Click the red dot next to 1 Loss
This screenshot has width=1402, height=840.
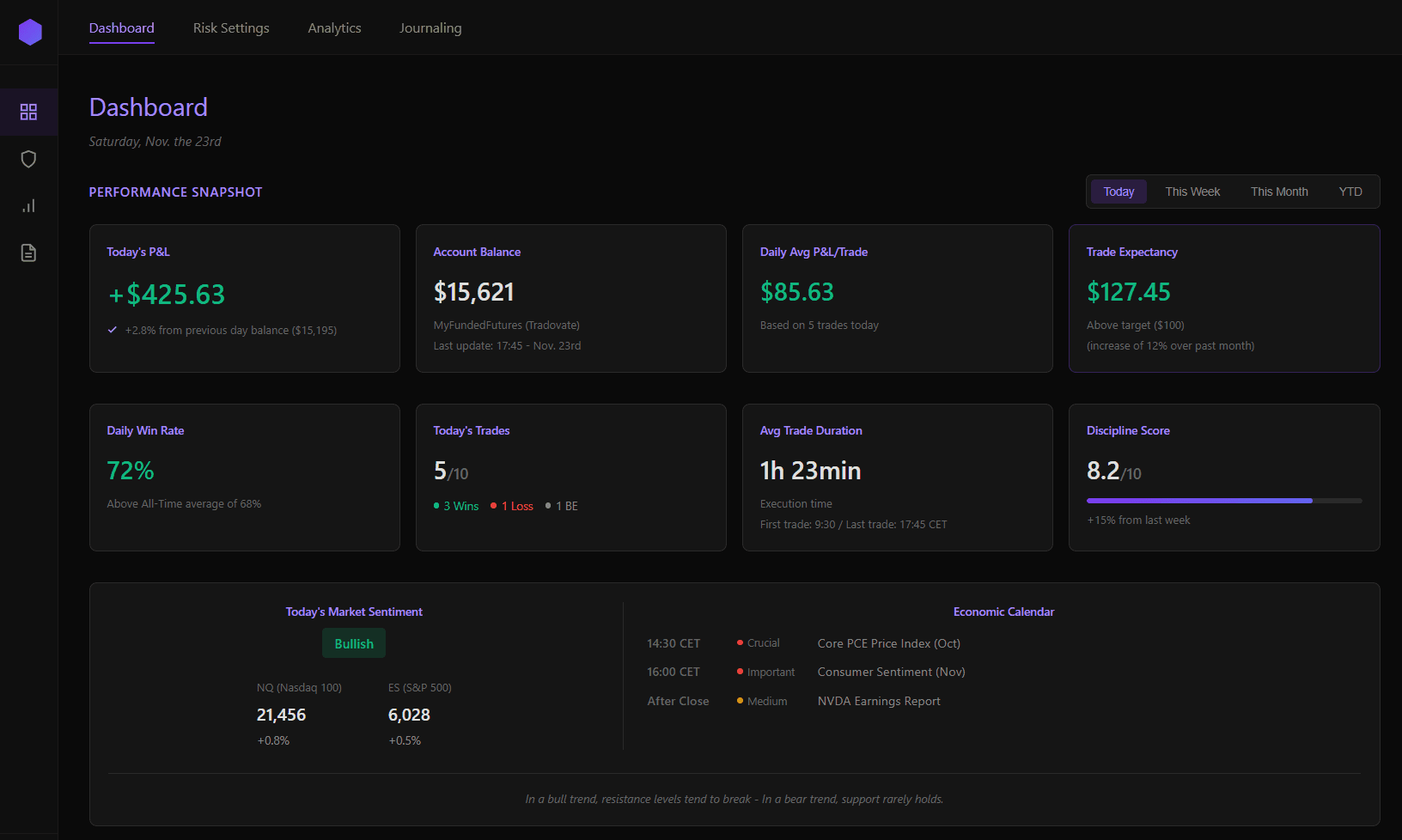click(494, 506)
